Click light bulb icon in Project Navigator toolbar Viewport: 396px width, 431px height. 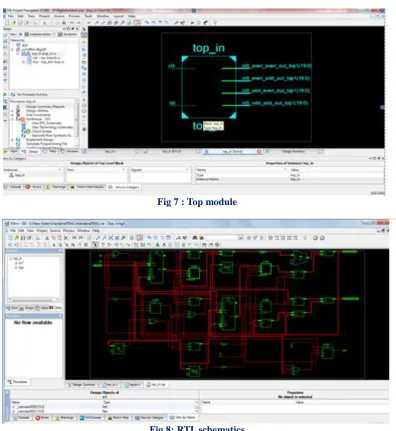[x=215, y=23]
